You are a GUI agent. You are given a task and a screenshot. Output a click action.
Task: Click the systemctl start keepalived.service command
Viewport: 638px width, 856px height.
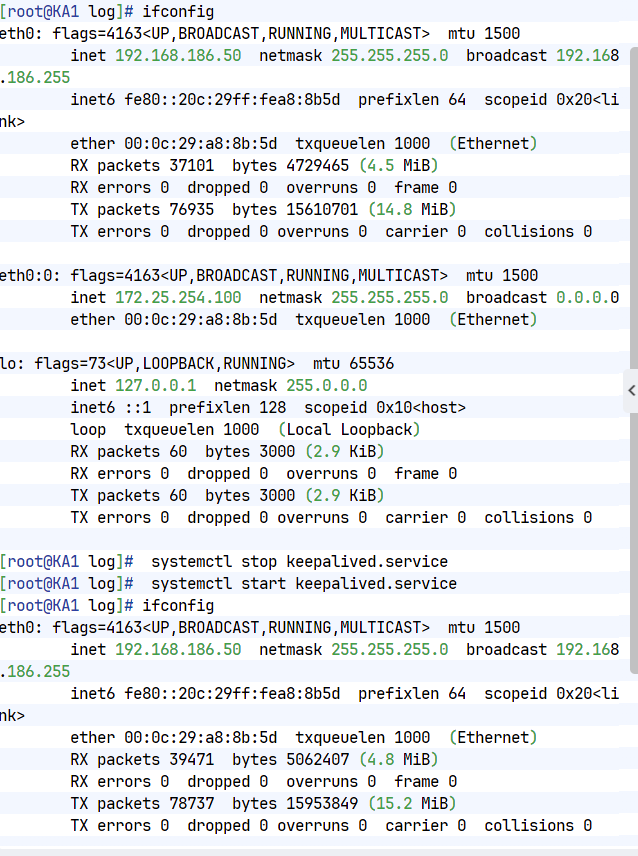304,584
